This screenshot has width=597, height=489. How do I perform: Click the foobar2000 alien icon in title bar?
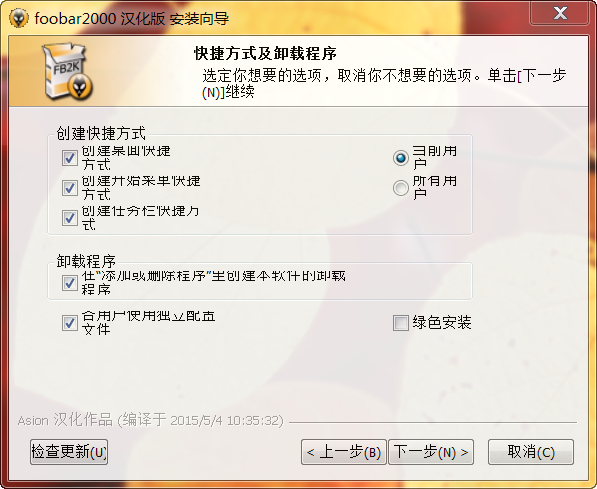click(x=18, y=18)
